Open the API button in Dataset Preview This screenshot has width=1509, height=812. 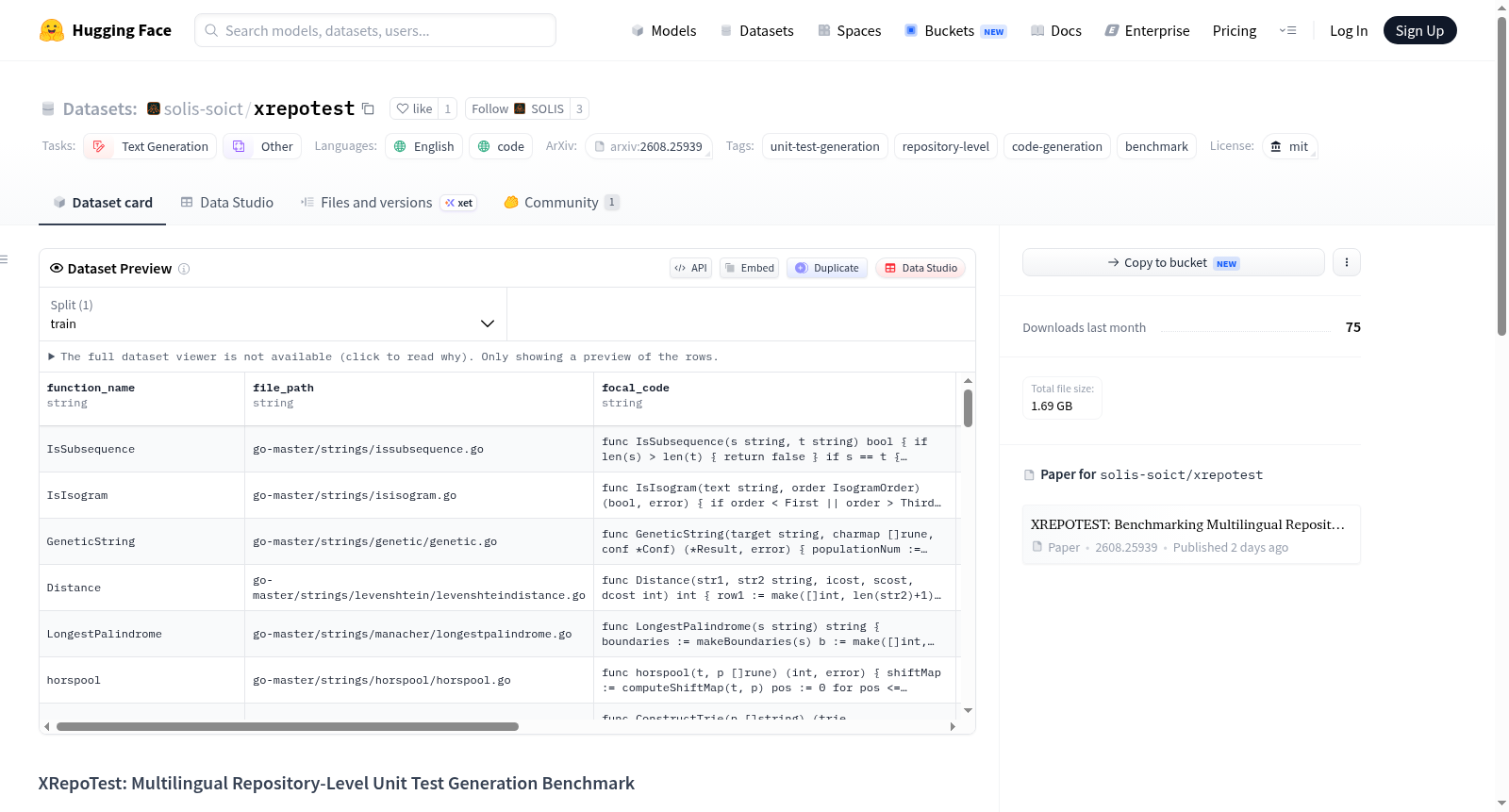click(x=690, y=268)
